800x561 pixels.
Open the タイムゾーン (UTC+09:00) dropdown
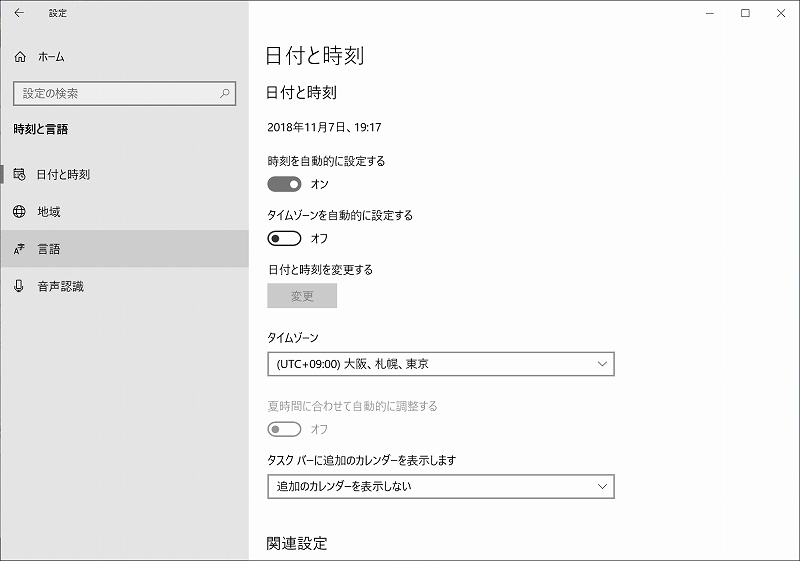click(x=440, y=364)
